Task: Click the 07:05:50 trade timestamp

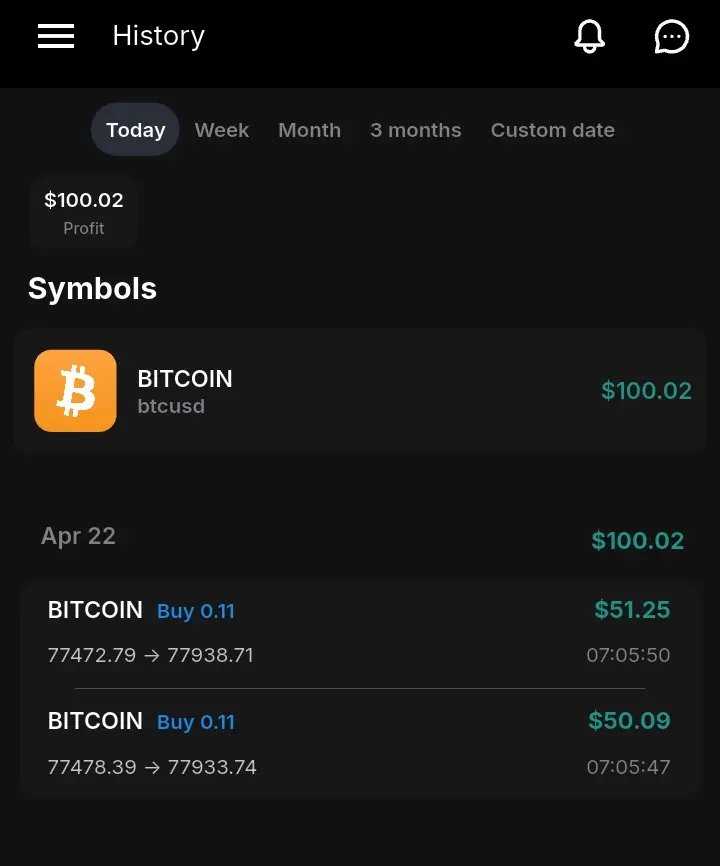Action: [x=628, y=656]
